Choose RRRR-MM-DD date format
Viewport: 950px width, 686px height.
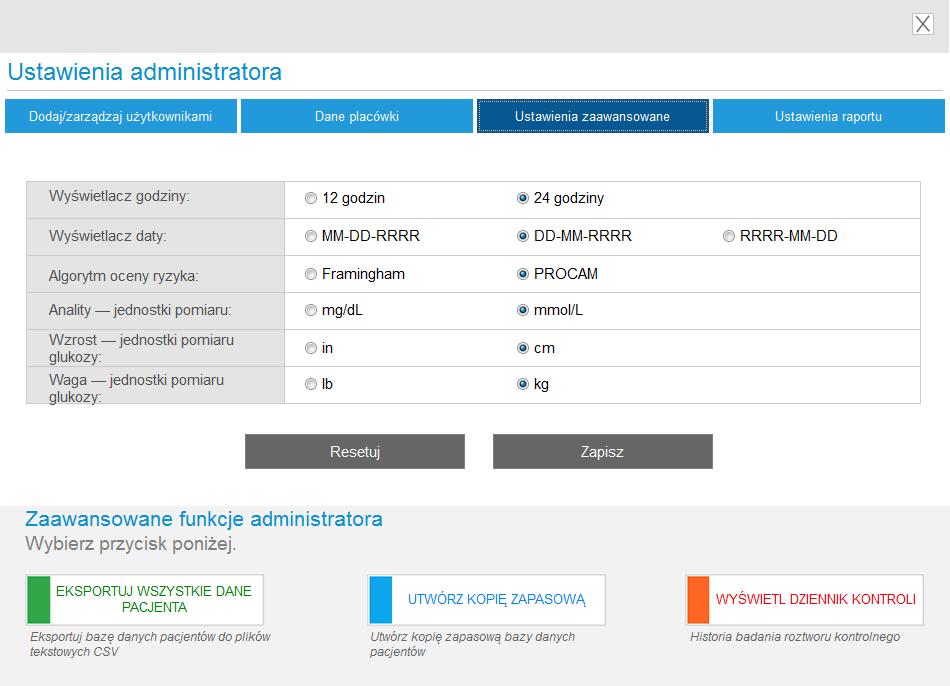coord(729,236)
